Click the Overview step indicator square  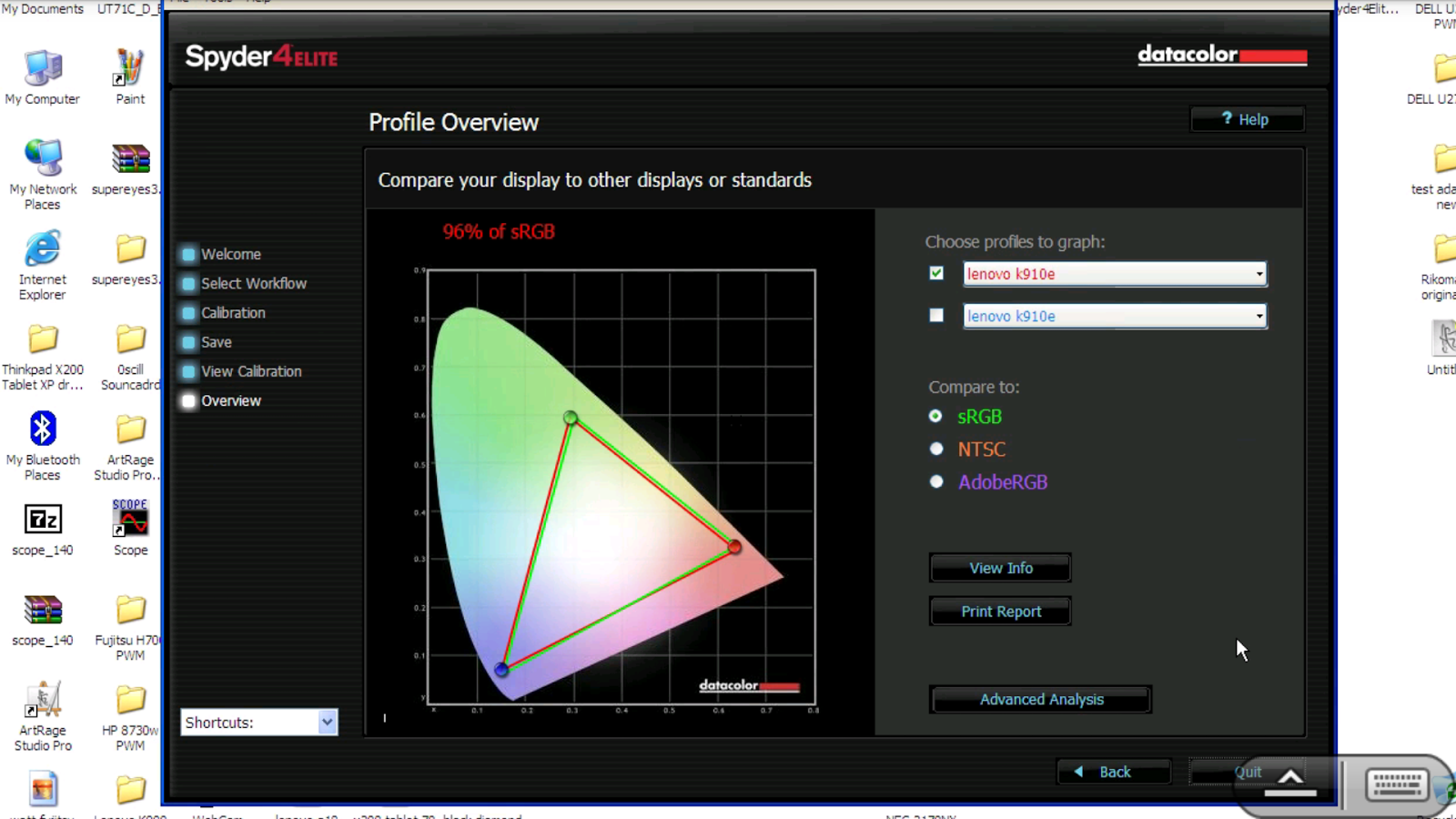188,400
